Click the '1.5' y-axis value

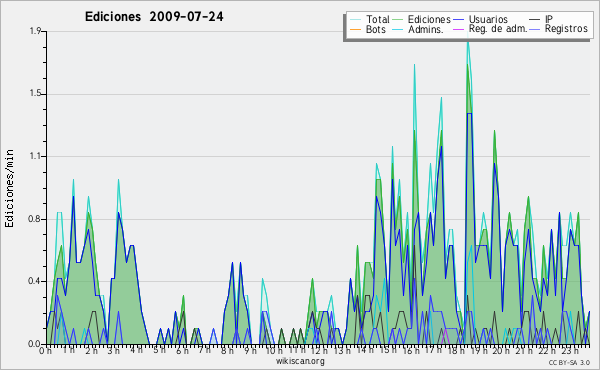coord(35,94)
